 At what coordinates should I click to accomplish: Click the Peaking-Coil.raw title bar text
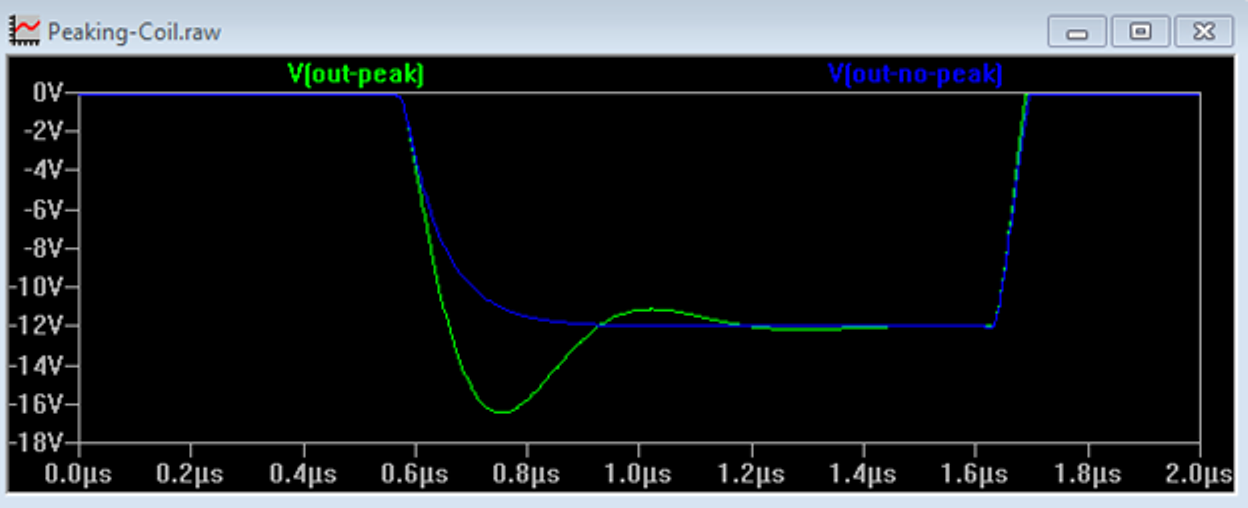click(x=134, y=32)
